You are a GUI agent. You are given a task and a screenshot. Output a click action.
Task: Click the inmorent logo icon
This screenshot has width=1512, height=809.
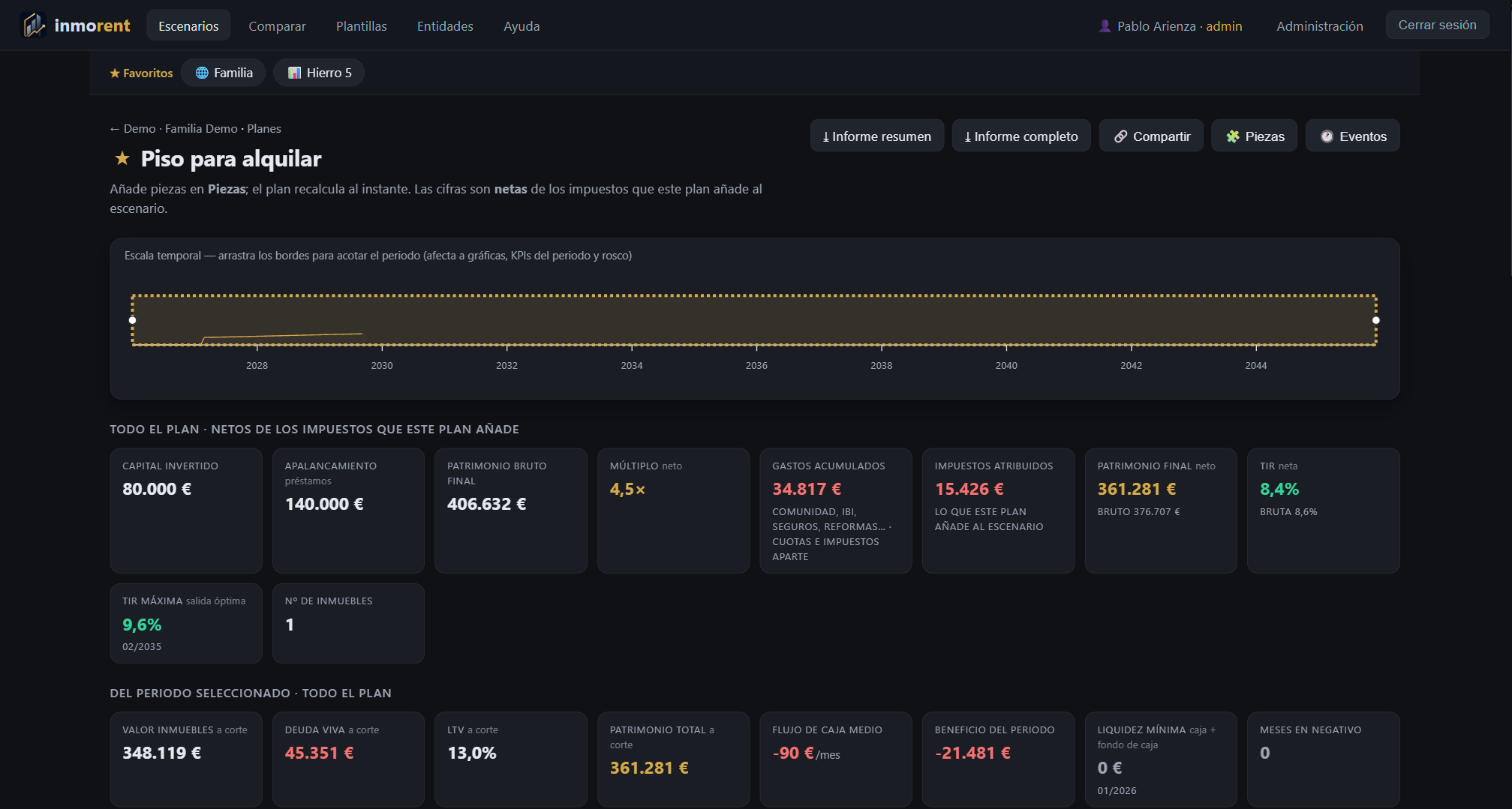34,25
